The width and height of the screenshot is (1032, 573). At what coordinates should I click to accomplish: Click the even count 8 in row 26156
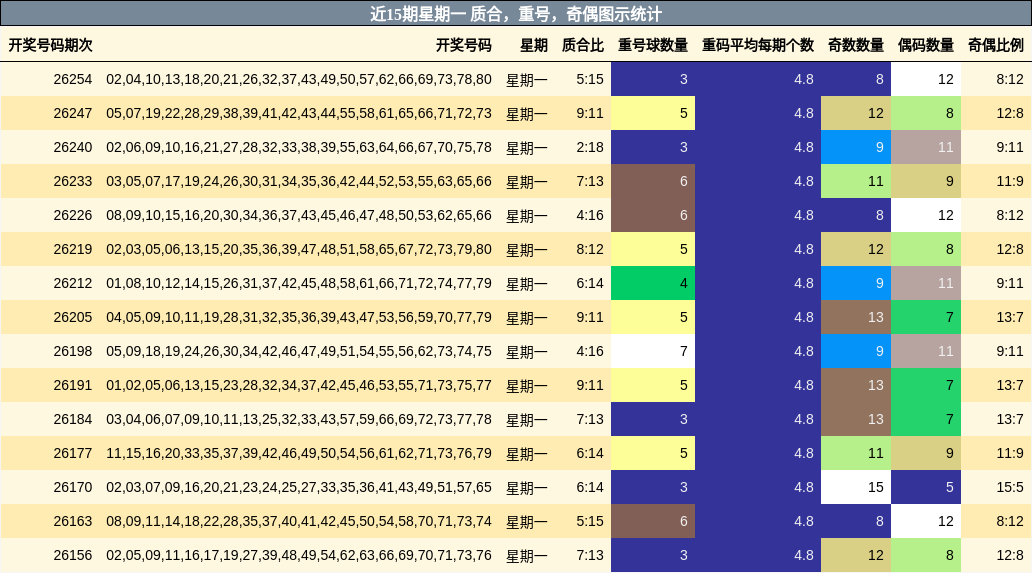pyautogui.click(x=926, y=555)
